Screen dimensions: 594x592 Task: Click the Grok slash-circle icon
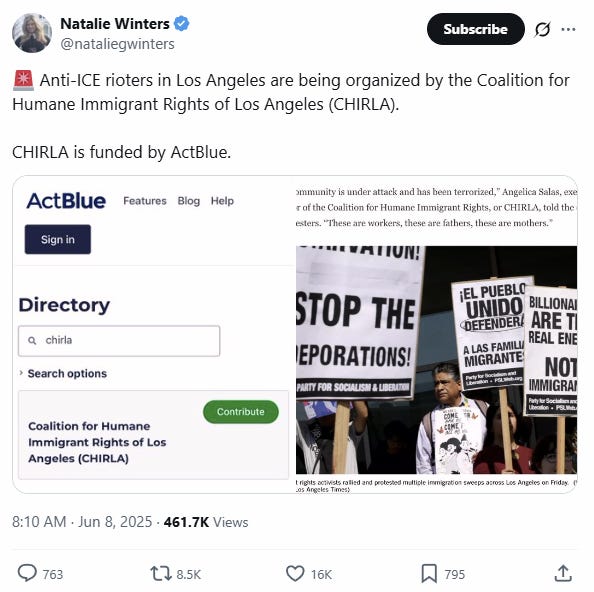coord(542,29)
